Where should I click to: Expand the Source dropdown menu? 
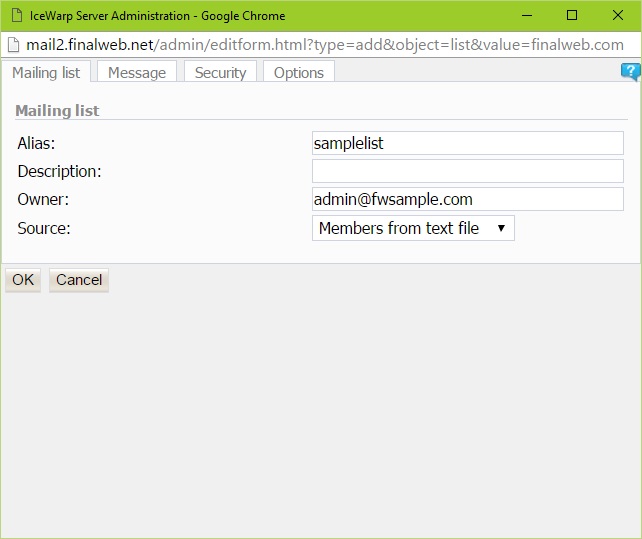(413, 228)
